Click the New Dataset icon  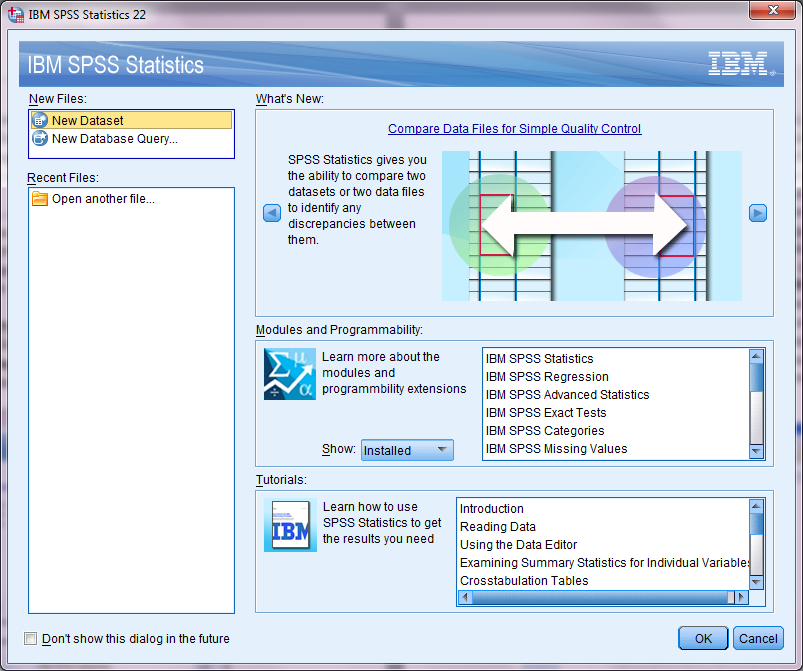click(x=39, y=121)
